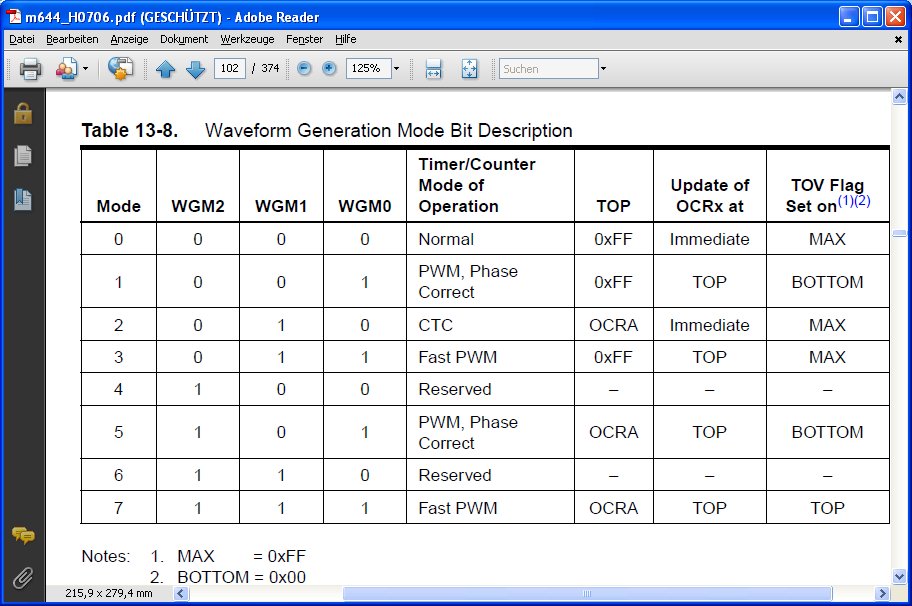
Task: Click the fit width scrolling mode icon
Action: pyautogui.click(x=433, y=69)
